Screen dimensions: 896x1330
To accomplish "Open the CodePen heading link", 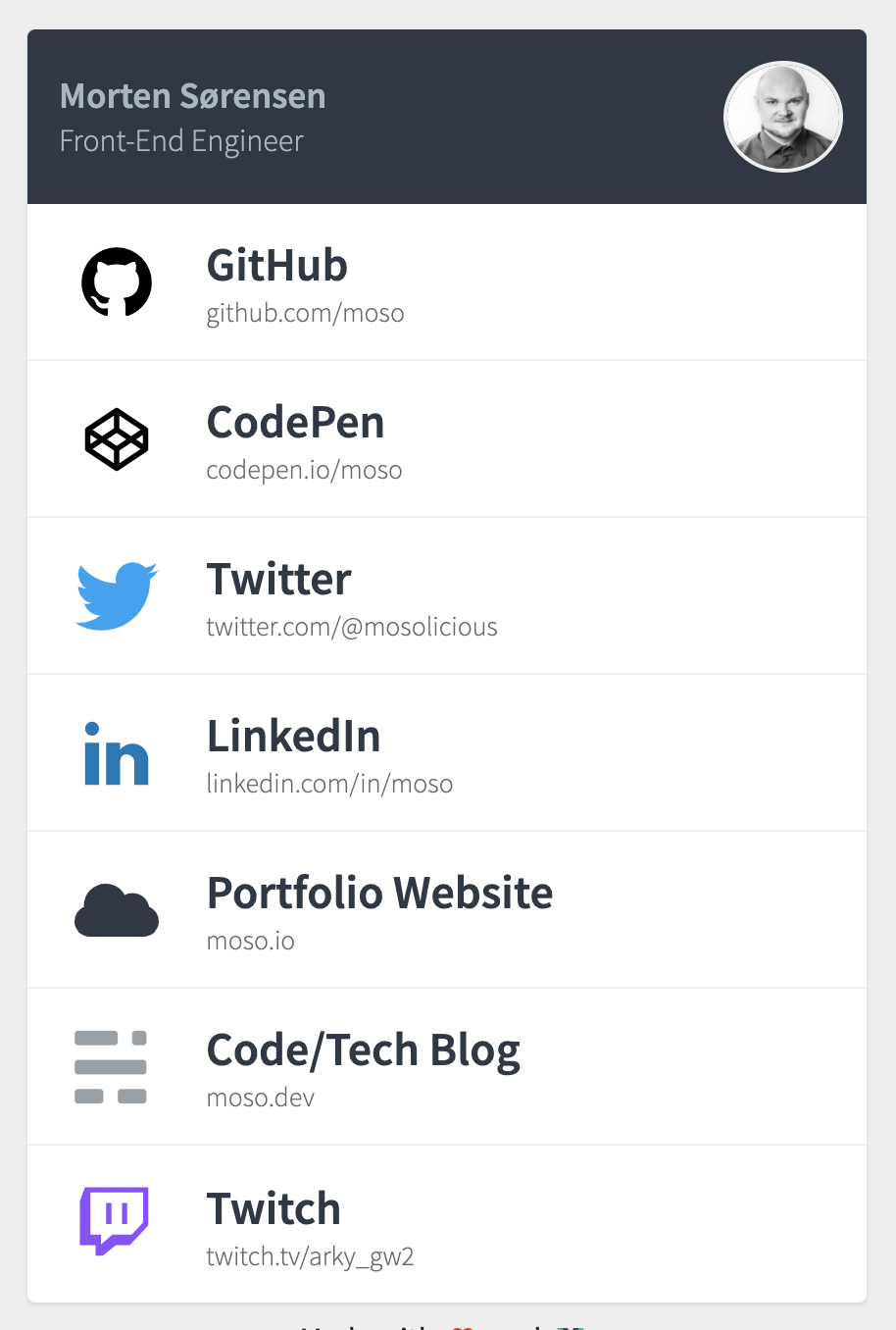I will point(295,422).
